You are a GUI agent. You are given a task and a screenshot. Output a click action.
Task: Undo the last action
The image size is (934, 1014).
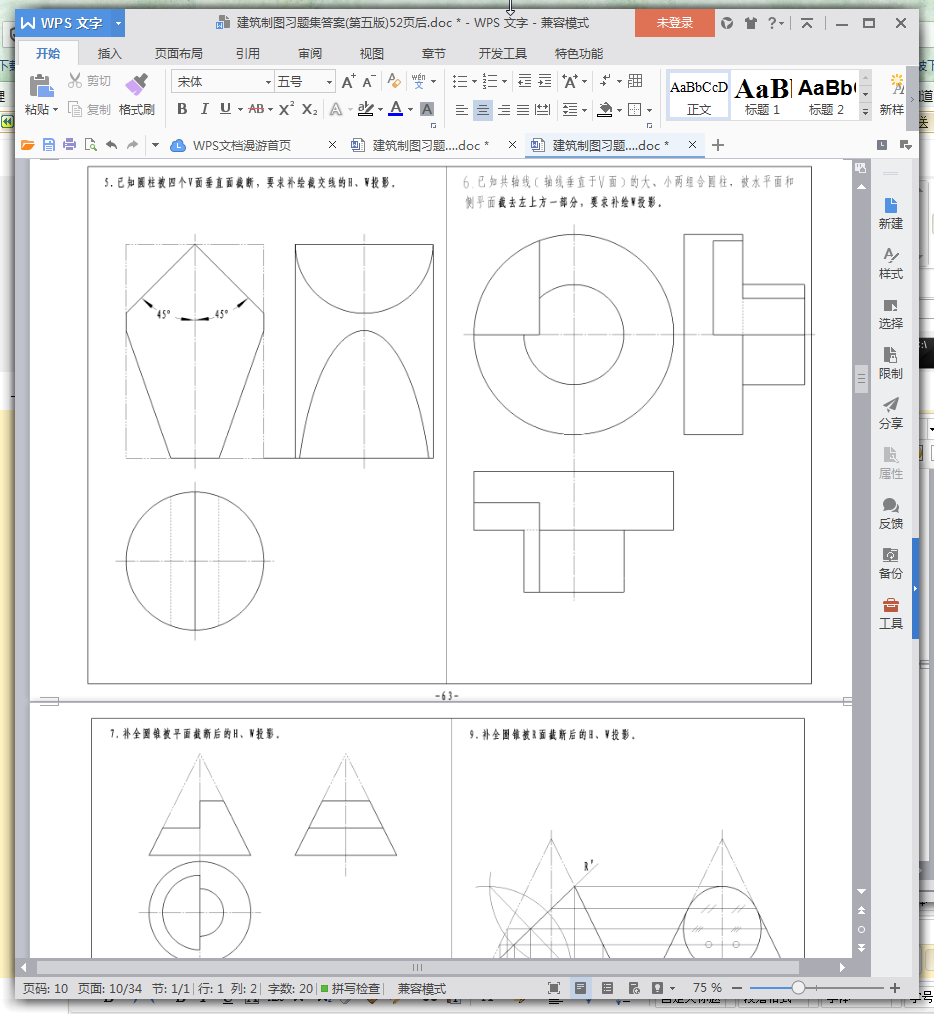click(111, 145)
